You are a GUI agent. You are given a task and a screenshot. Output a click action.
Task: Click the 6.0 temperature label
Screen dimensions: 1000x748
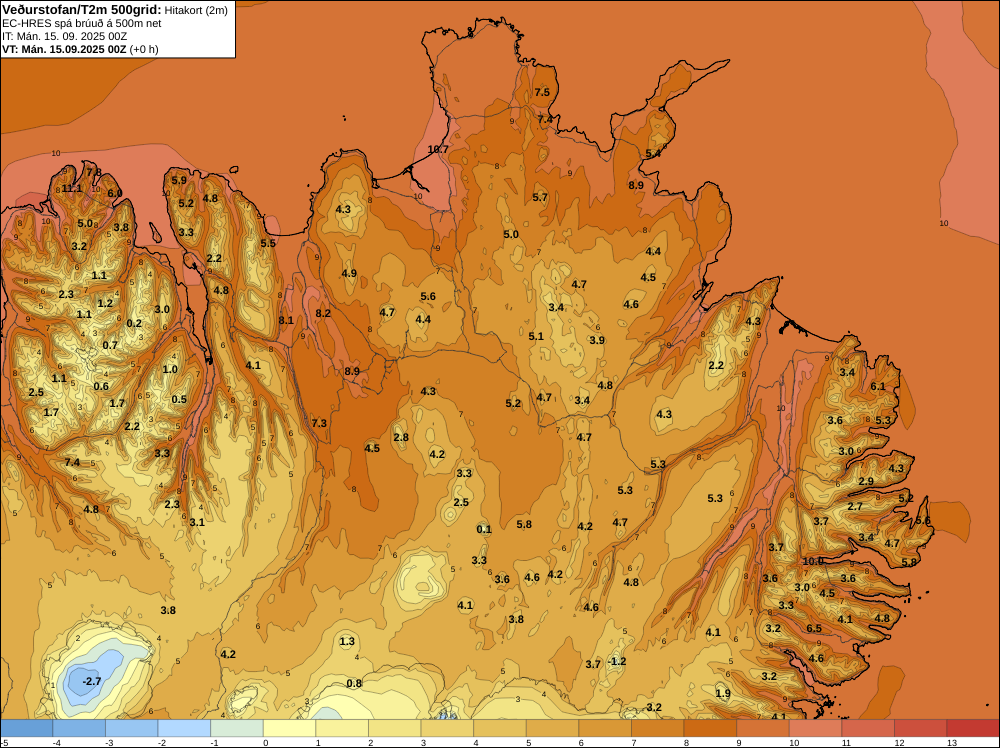(x=115, y=193)
